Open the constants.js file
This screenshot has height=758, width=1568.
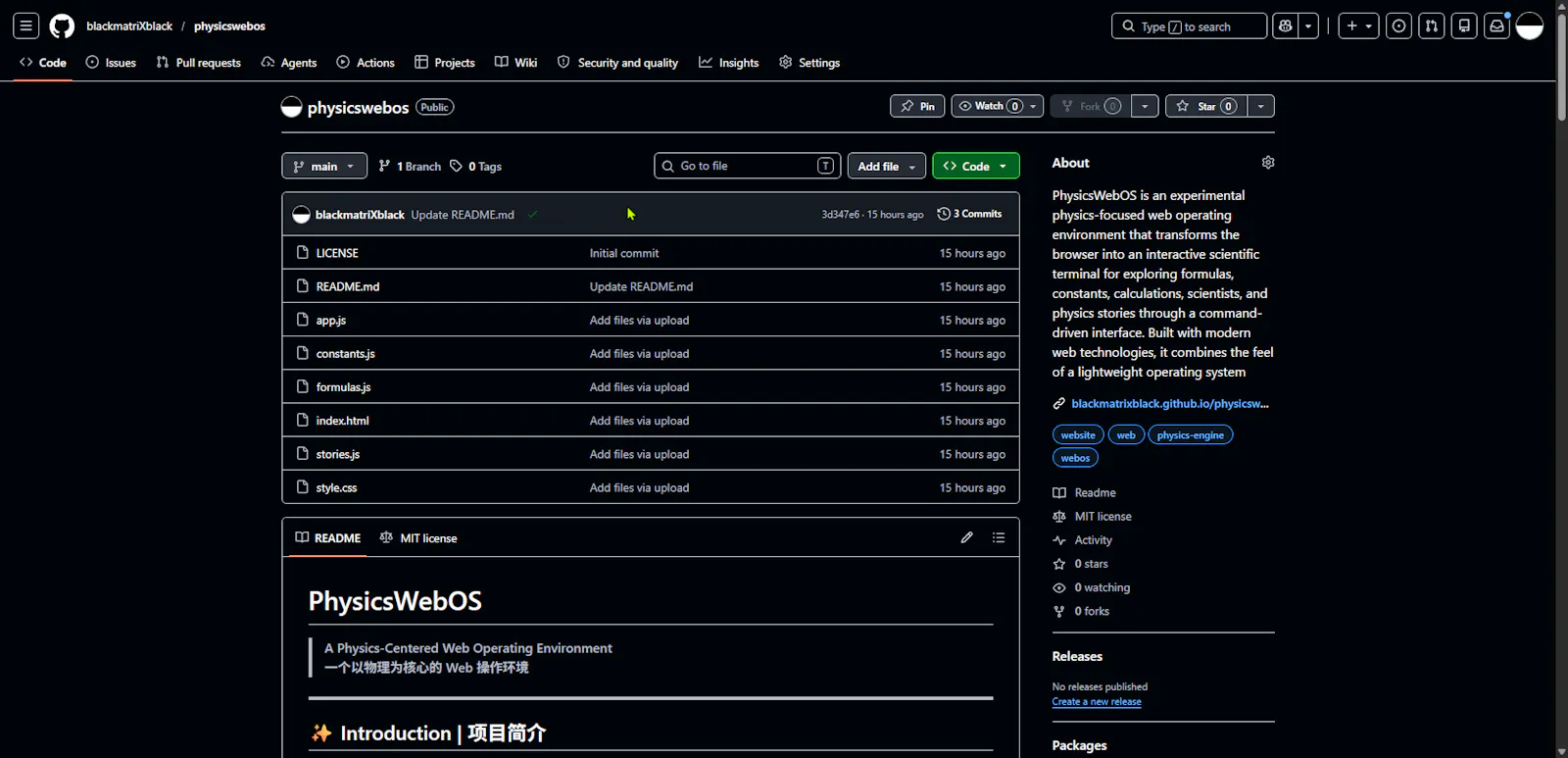tap(345, 354)
